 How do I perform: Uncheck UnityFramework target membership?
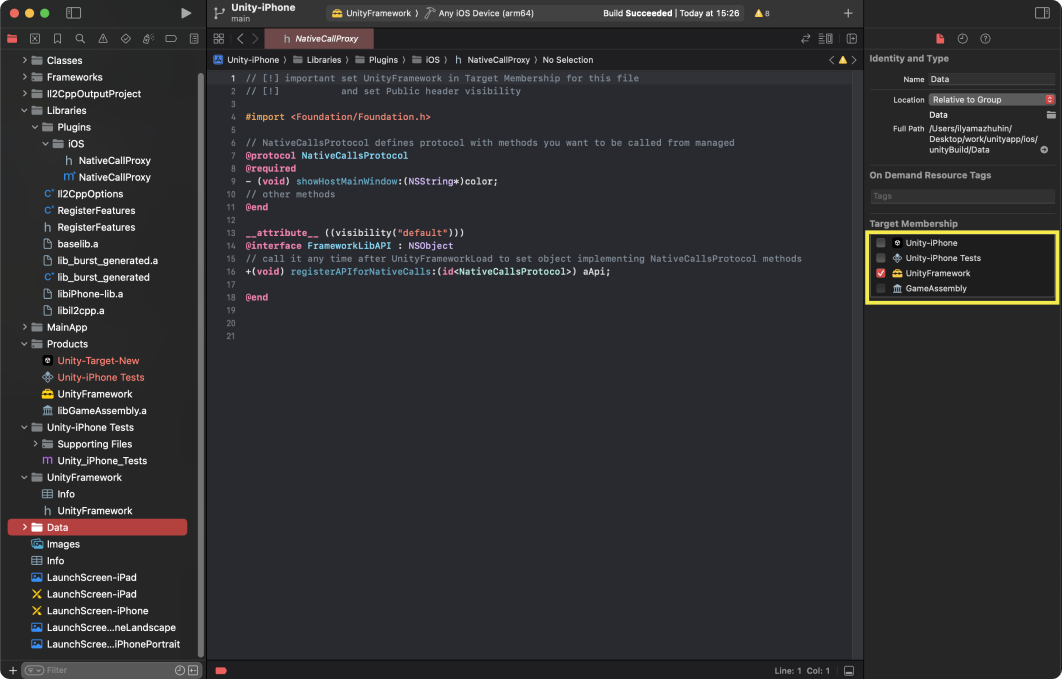click(880, 273)
